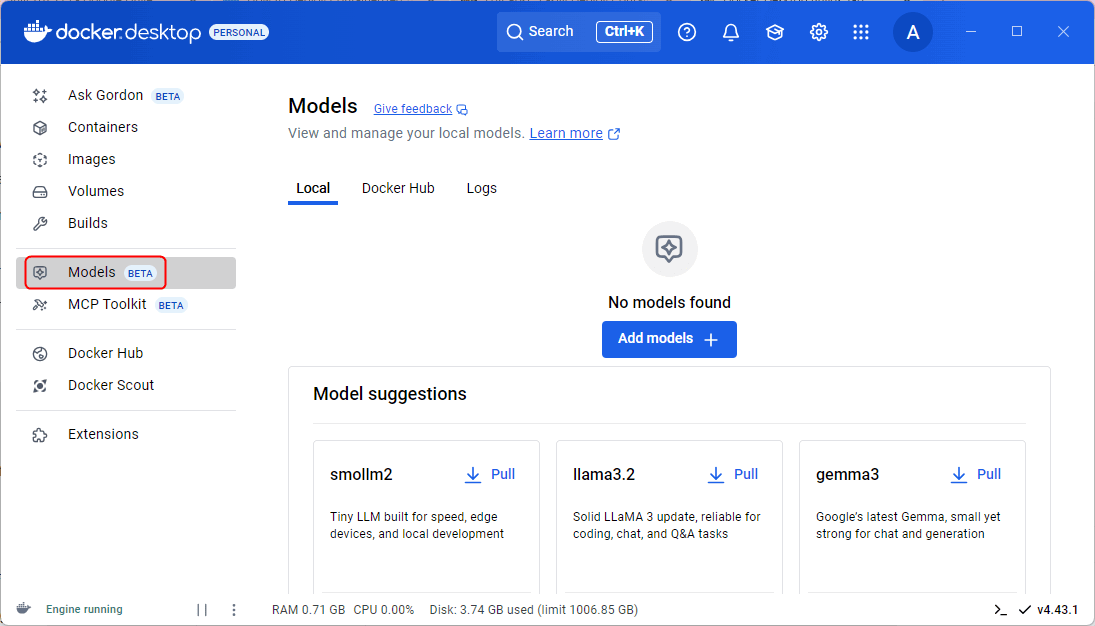Pull the llama3.2 model
This screenshot has width=1095, height=626.
[x=733, y=474]
